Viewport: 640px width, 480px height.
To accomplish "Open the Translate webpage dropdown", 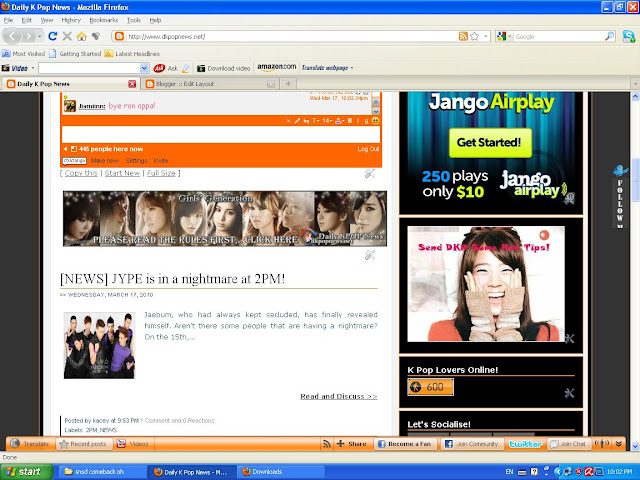I will click(327, 68).
